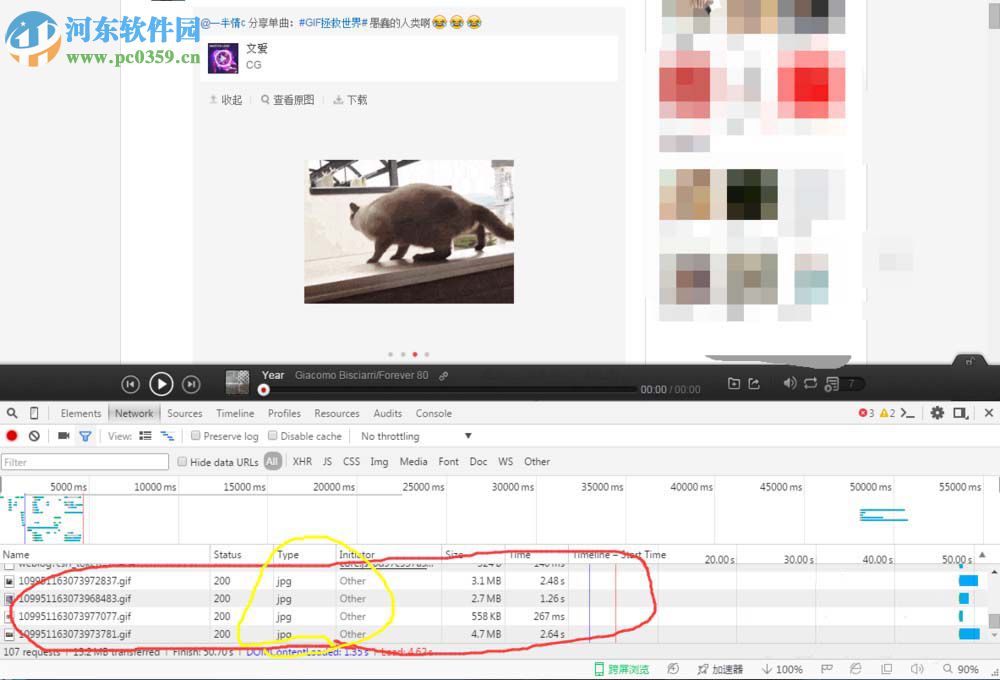Click the 下载 download link
Screen dimensions: 1000x680
(x=349, y=99)
